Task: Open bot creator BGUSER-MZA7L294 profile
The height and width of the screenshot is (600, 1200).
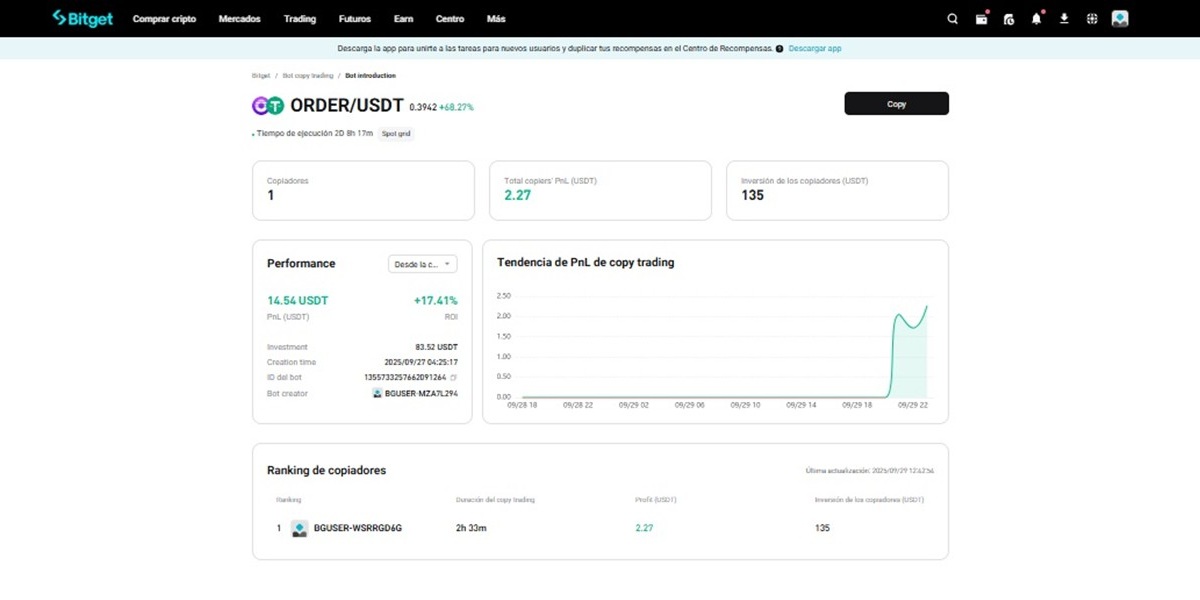Action: coord(420,394)
